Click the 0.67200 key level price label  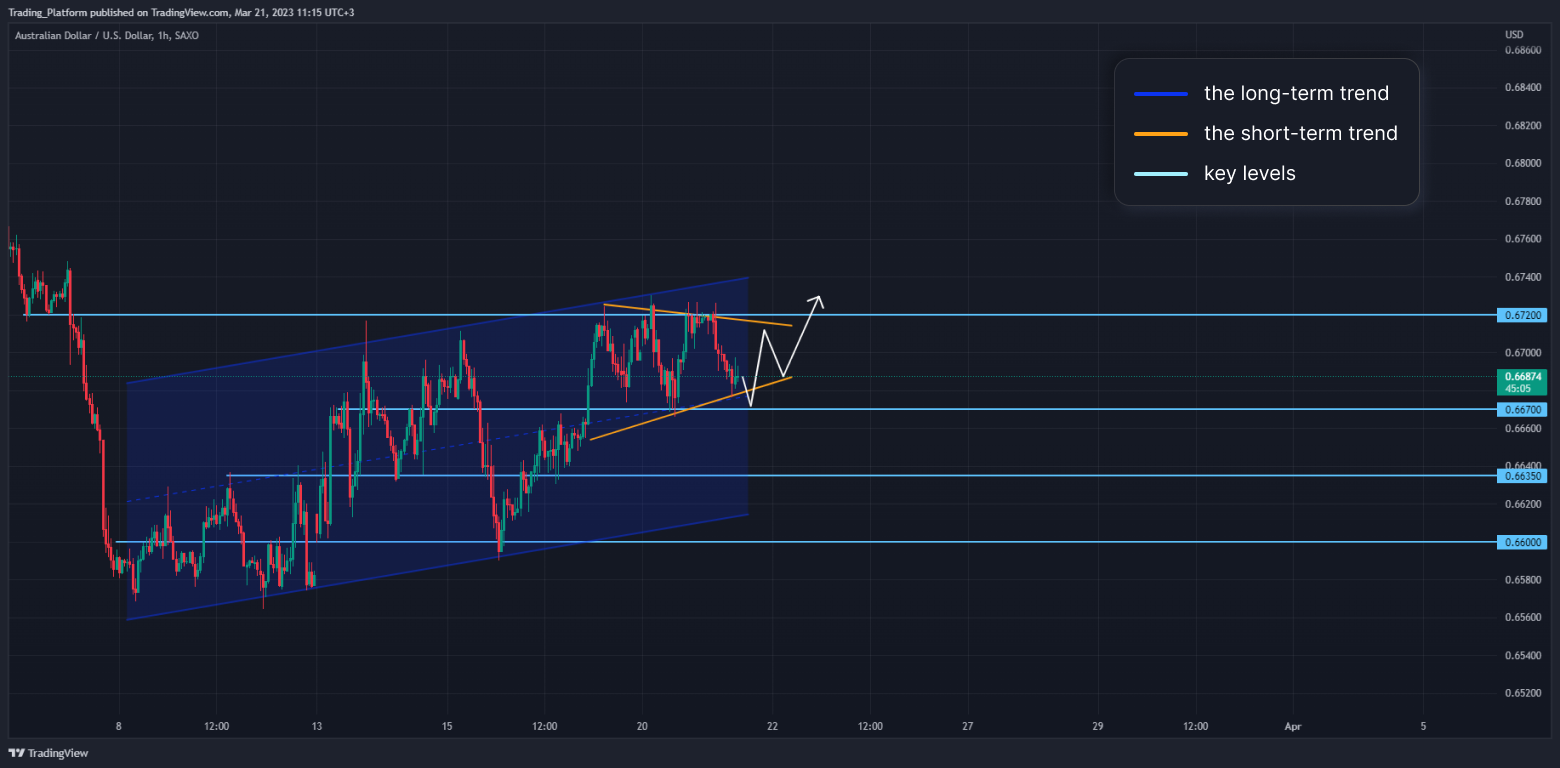(x=1522, y=315)
